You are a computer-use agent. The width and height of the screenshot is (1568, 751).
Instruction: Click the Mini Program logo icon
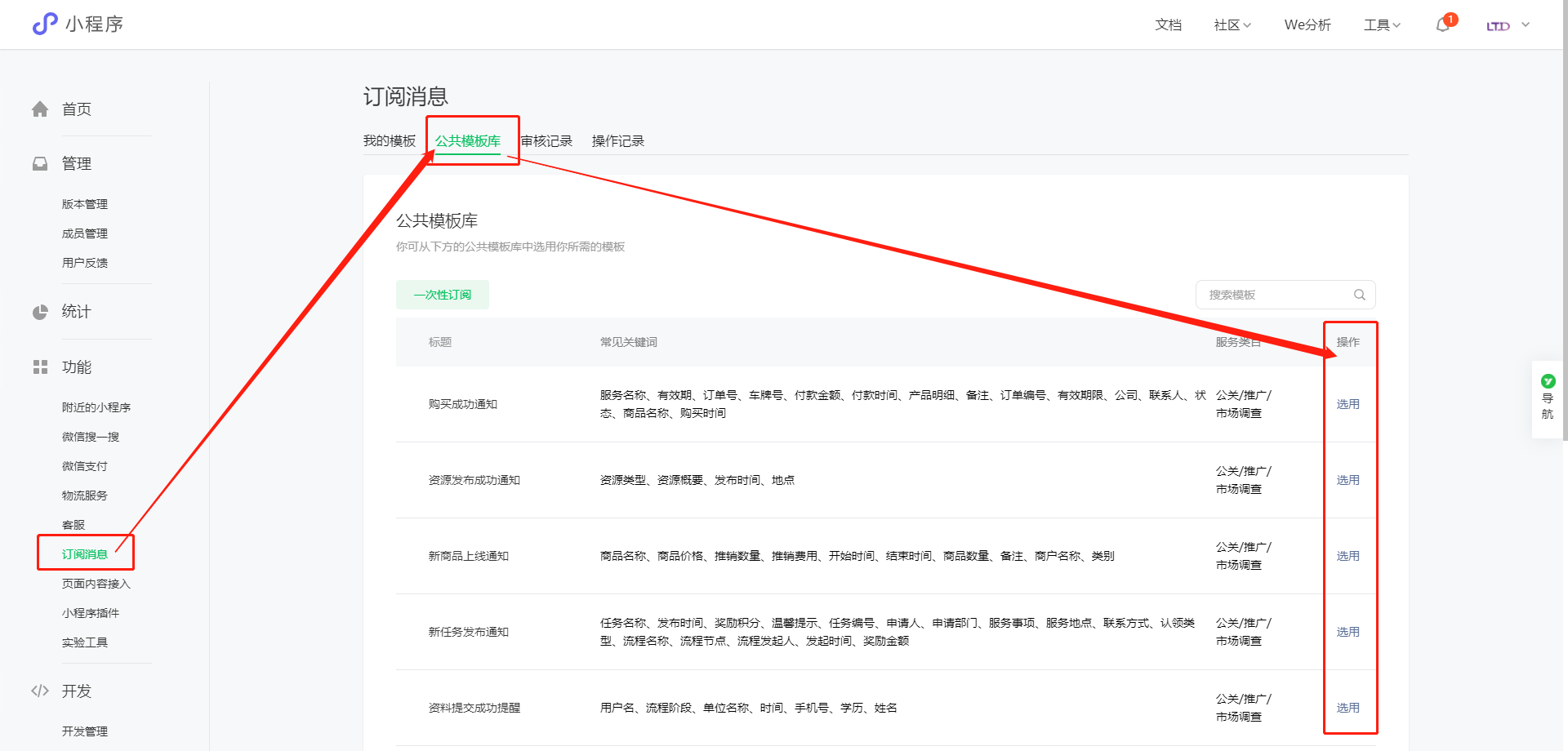tap(45, 24)
